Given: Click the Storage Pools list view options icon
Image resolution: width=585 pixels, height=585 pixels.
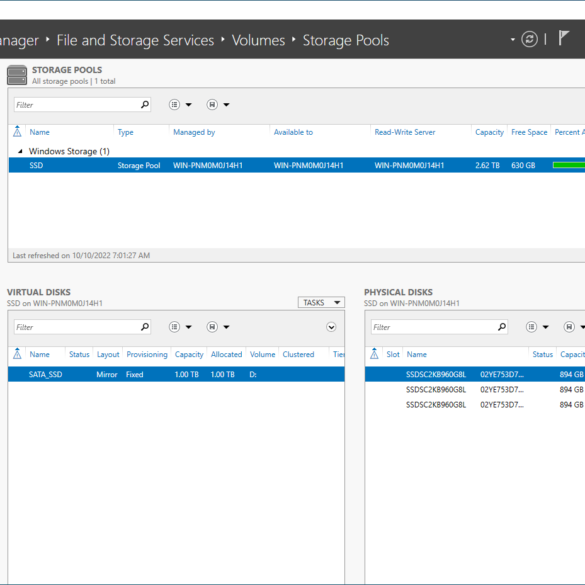Looking at the screenshot, I should (174, 105).
